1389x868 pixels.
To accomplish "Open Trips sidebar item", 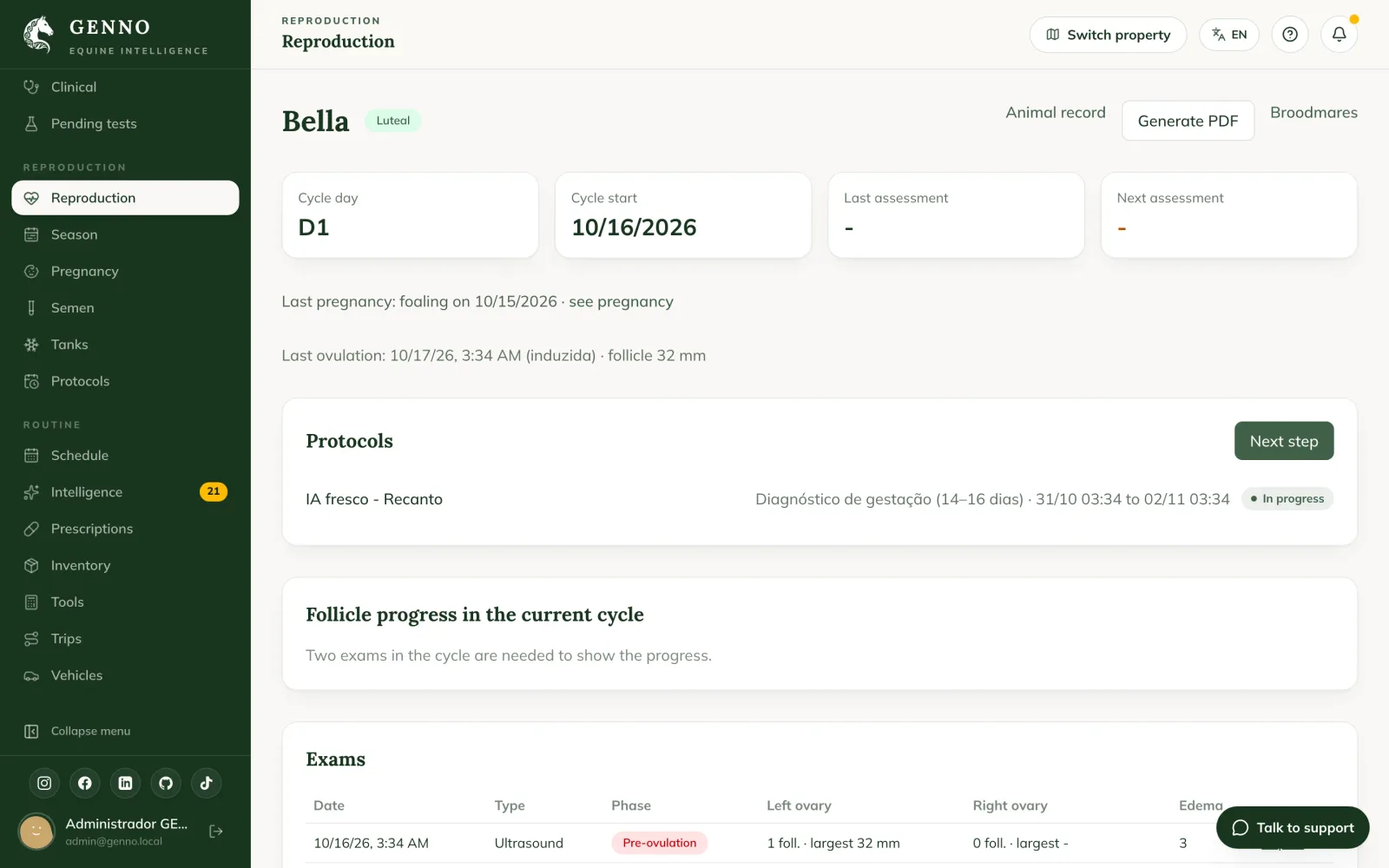I will (x=125, y=638).
